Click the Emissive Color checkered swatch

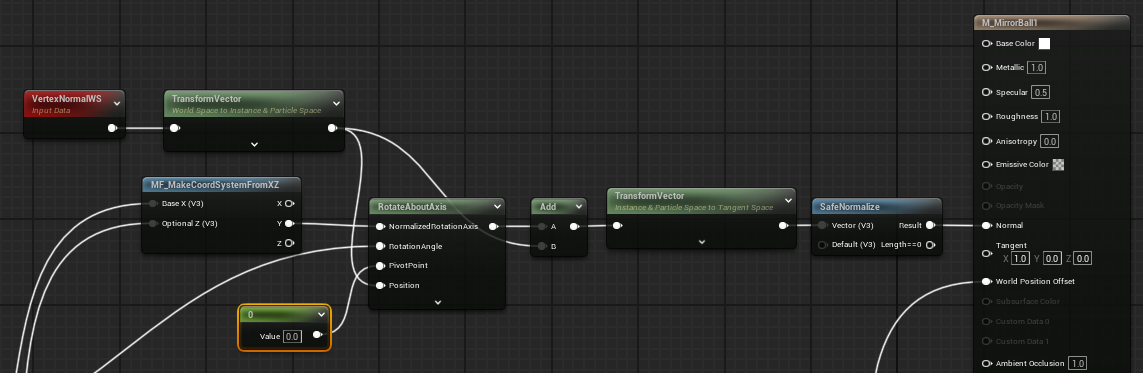(1058, 165)
